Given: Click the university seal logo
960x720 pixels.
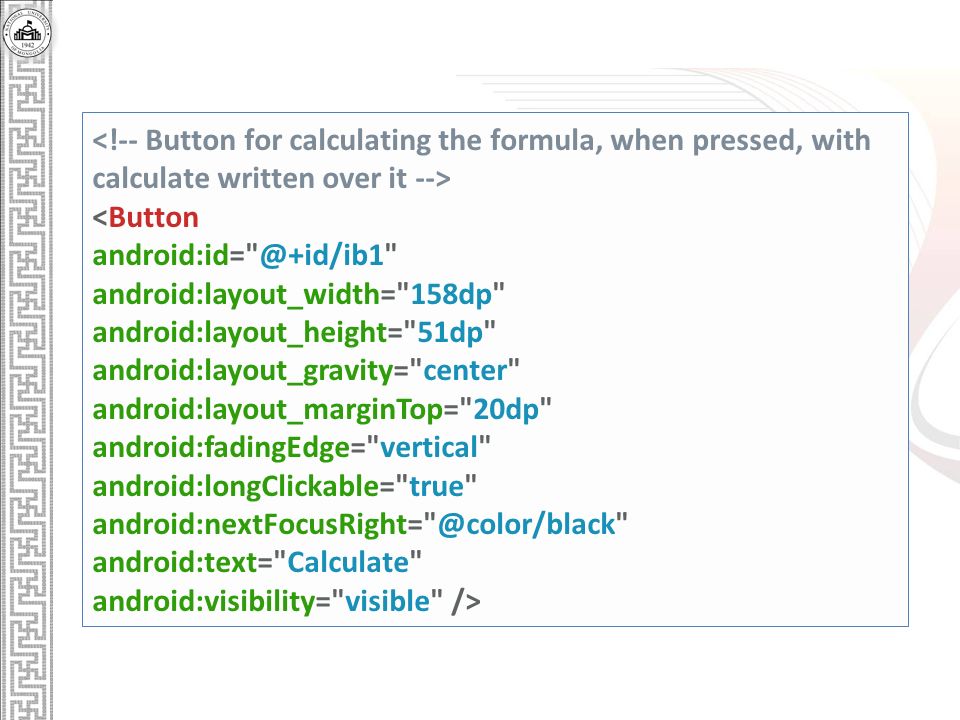Looking at the screenshot, I should pyautogui.click(x=27, y=31).
